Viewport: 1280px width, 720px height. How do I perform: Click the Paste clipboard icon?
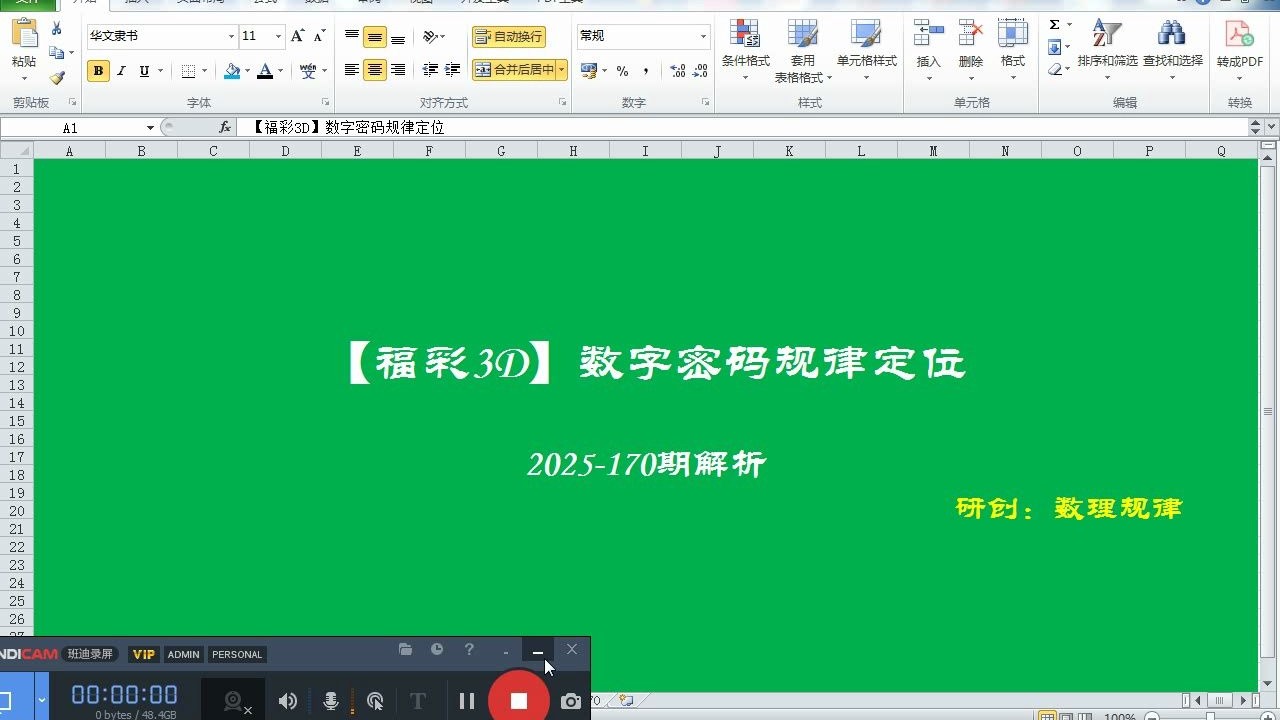[24, 34]
